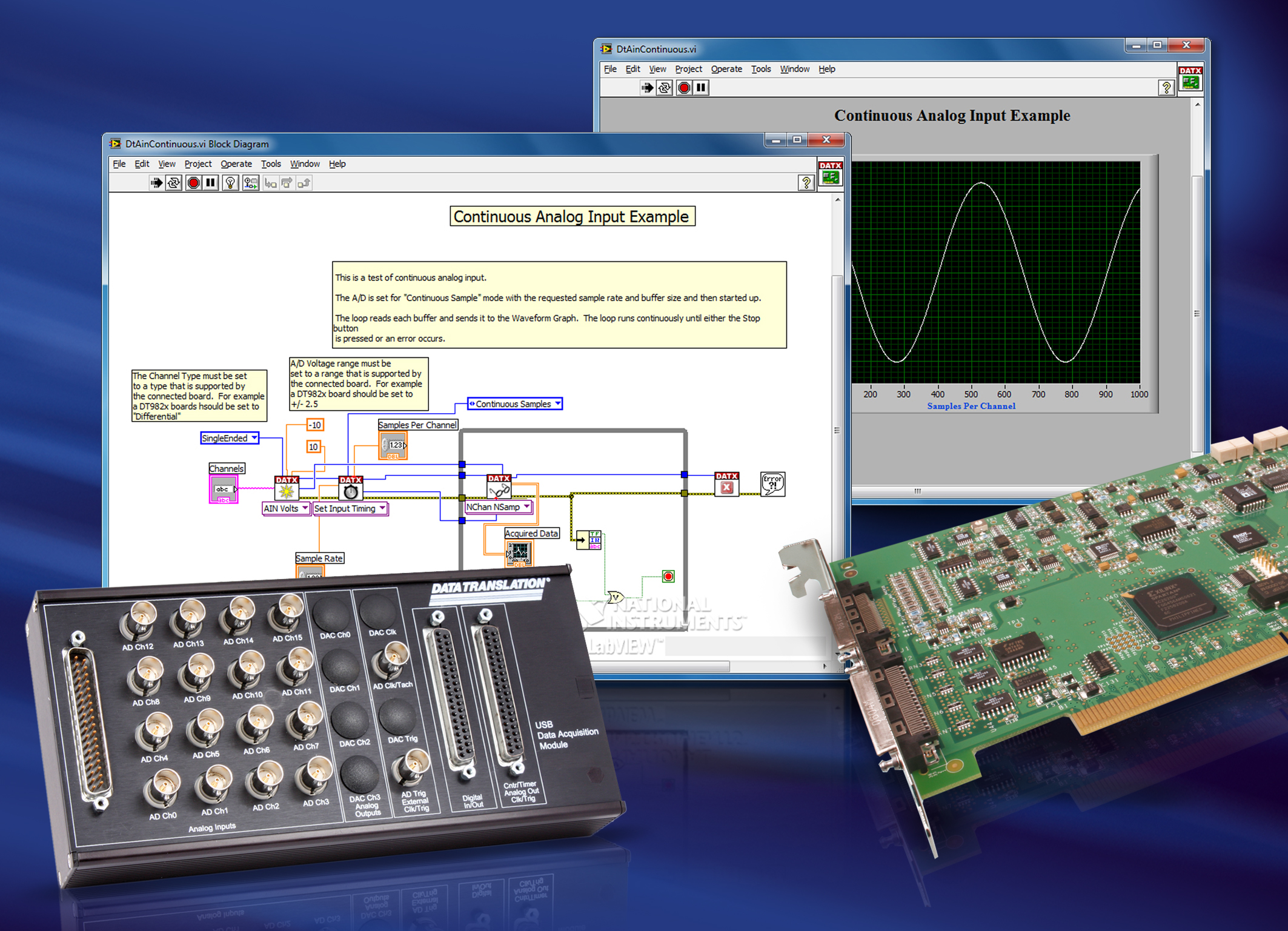Click the Retain Wire Values toolbar icon
The width and height of the screenshot is (1288, 931).
pos(250,182)
